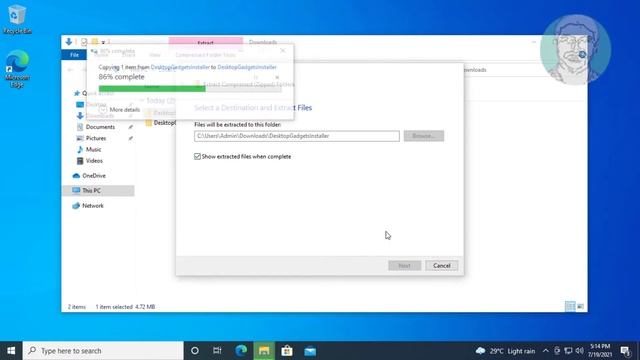
Task: Click '1 item selected 4.72 MB' status text
Action: [125, 307]
